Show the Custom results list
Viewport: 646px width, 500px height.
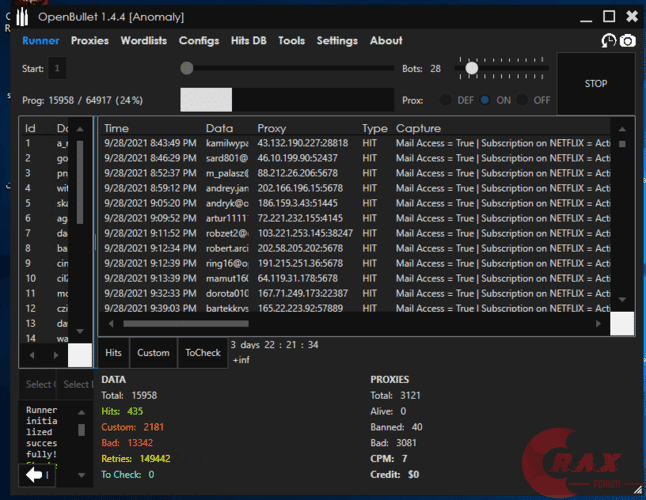coord(153,353)
